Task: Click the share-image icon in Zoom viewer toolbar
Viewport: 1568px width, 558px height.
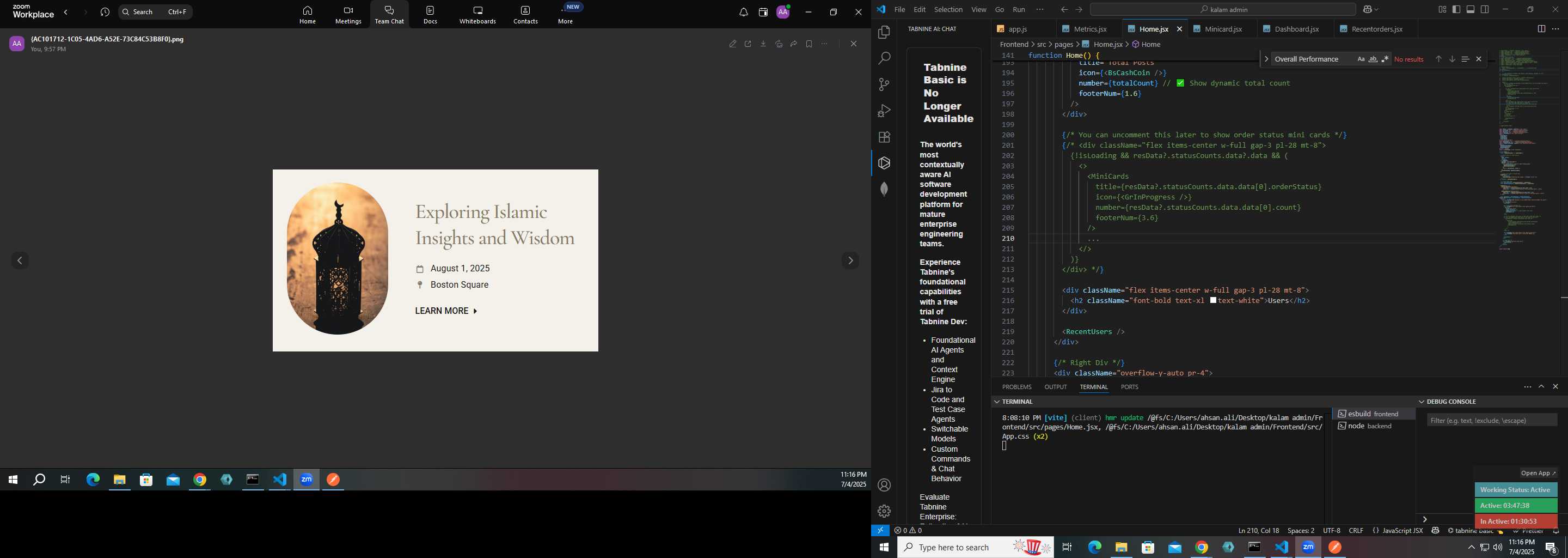Action: pos(779,44)
